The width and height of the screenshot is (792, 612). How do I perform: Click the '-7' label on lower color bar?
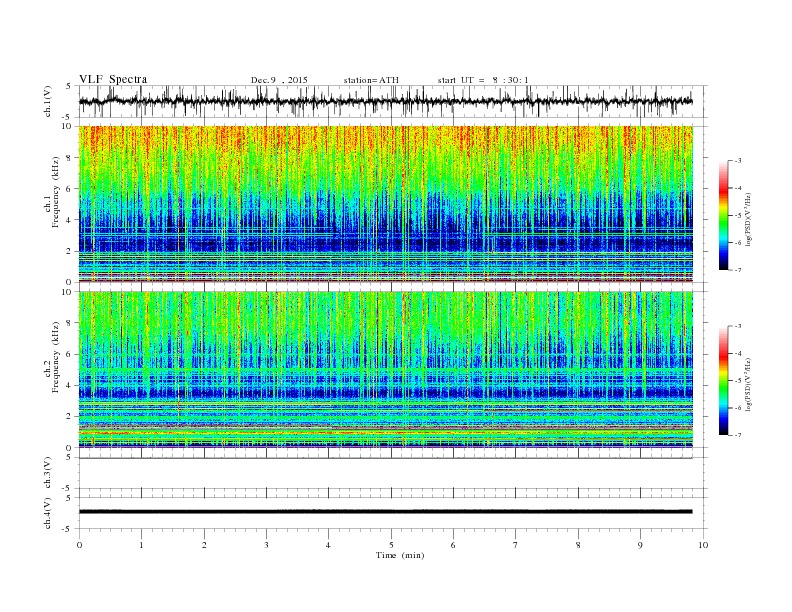pos(738,435)
